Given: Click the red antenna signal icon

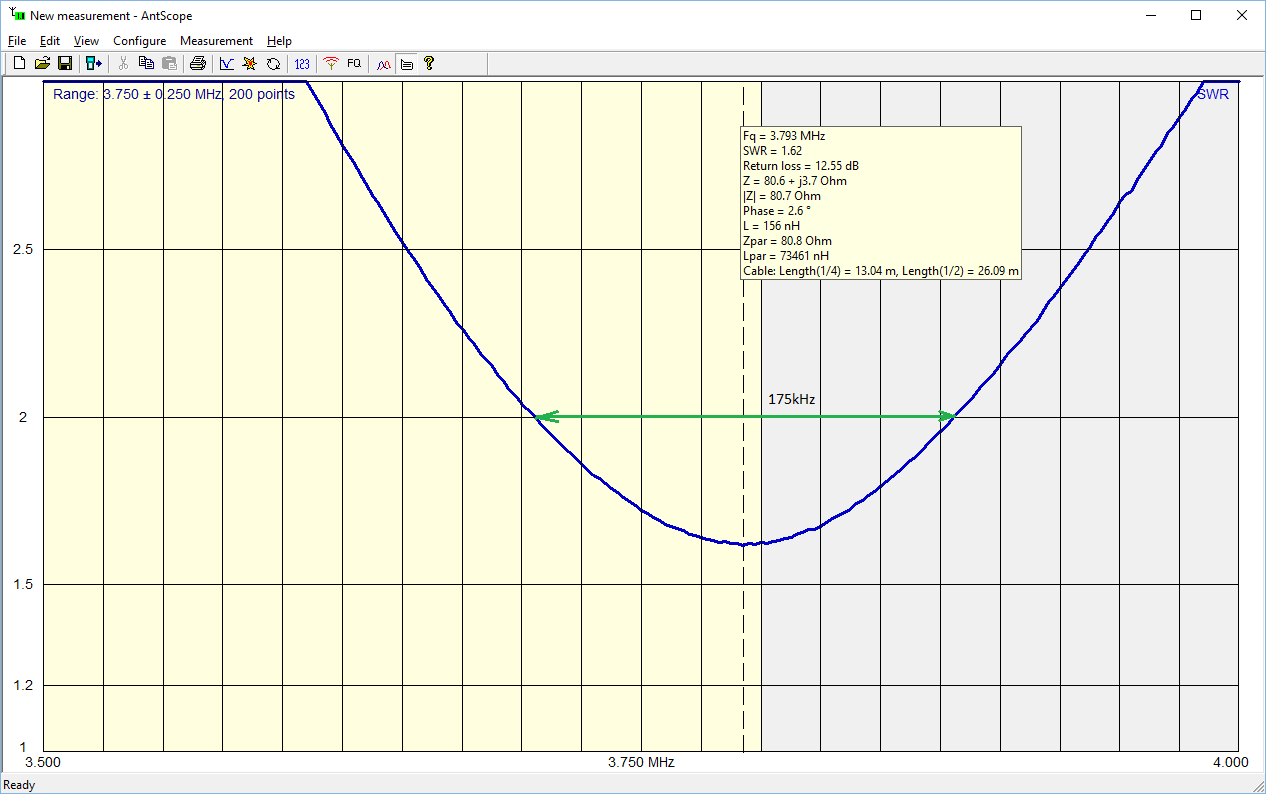Looking at the screenshot, I should point(331,64).
